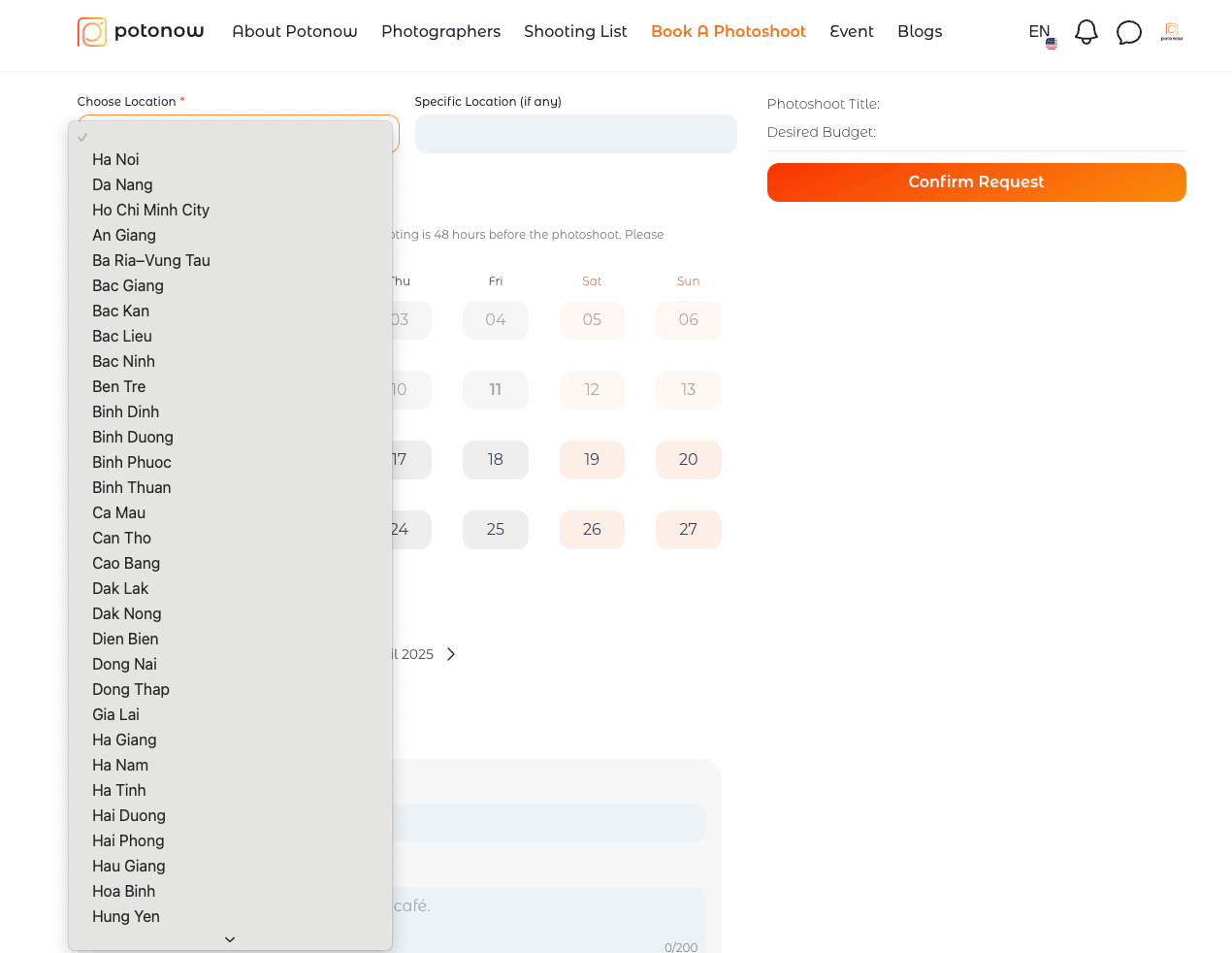Click the potonow logo in the header

(140, 31)
